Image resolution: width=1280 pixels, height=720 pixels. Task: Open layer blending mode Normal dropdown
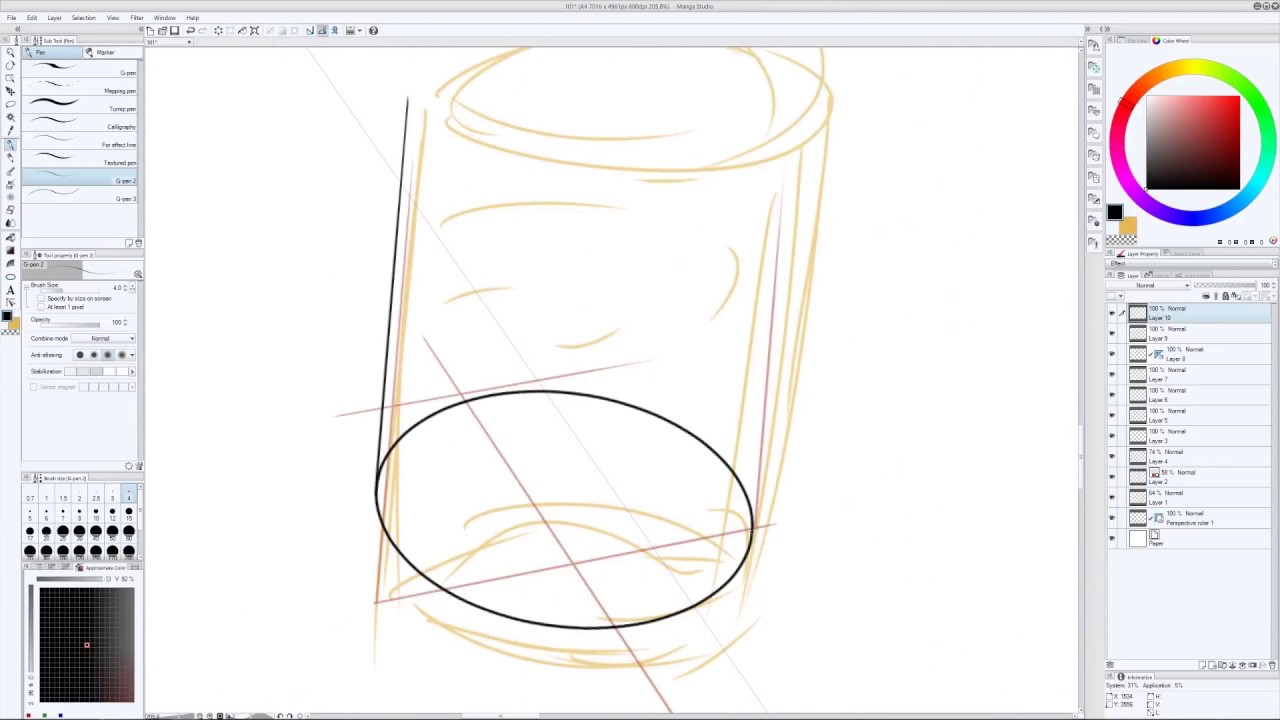[x=1148, y=285]
